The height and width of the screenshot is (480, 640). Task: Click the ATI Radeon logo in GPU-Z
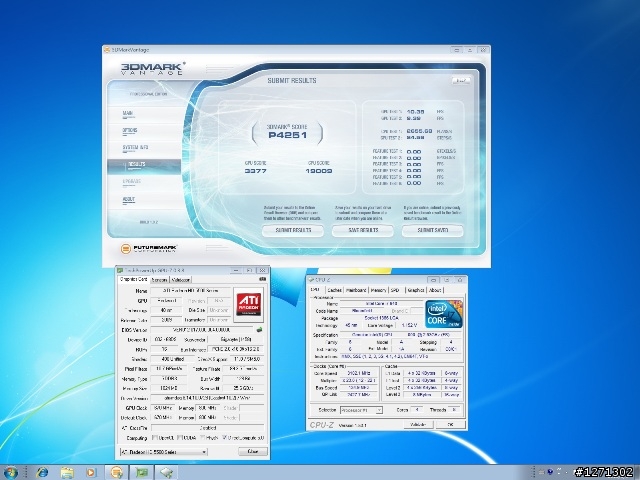[249, 304]
